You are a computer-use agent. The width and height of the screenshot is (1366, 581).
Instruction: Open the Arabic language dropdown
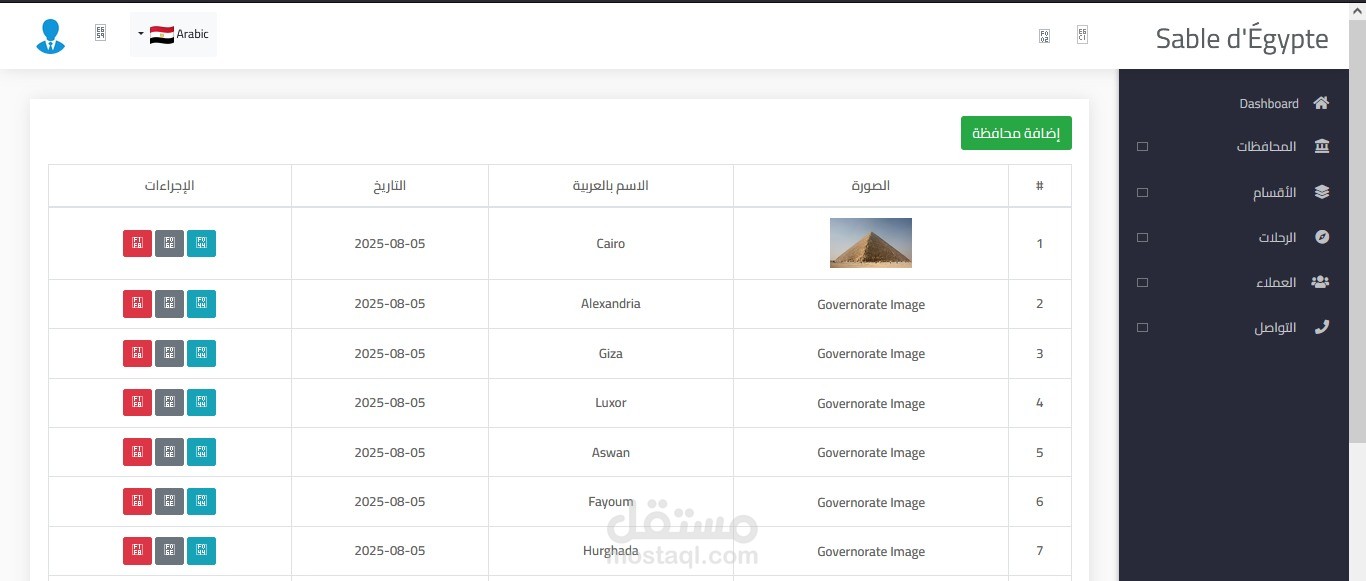click(173, 34)
